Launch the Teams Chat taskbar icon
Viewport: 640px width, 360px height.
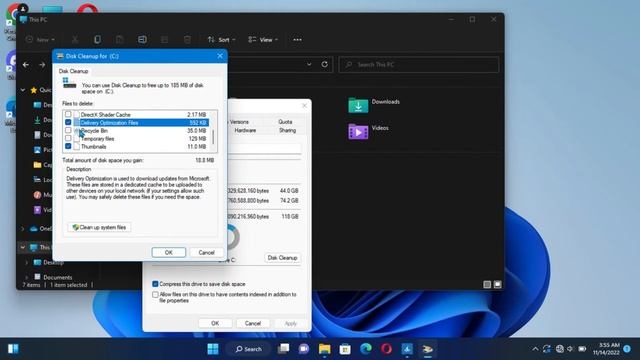click(304, 349)
